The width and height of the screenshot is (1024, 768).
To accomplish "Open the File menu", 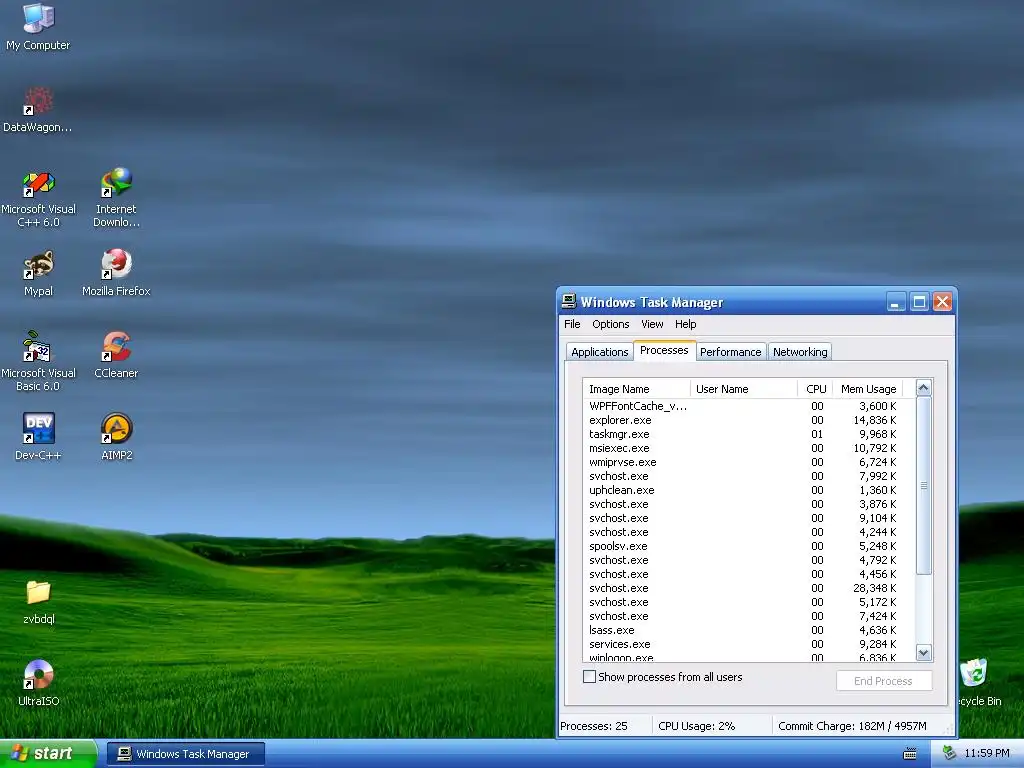I will click(x=572, y=324).
